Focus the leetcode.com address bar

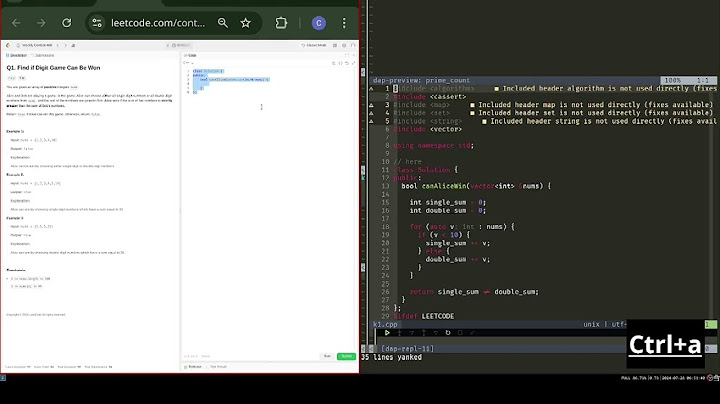pos(158,23)
